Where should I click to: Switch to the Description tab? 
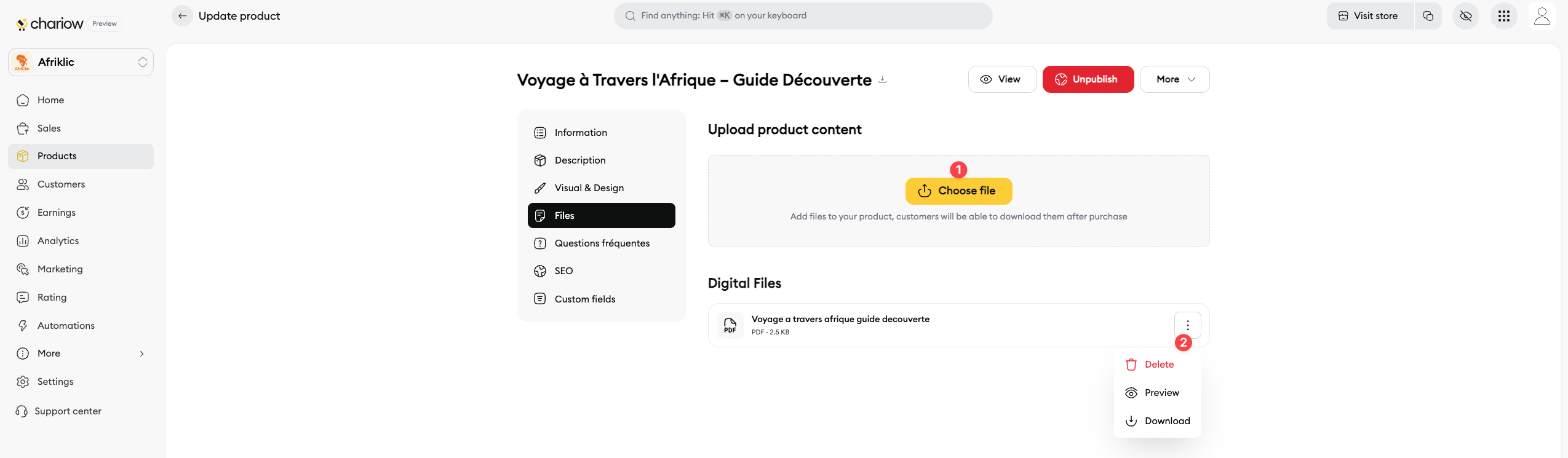point(602,160)
